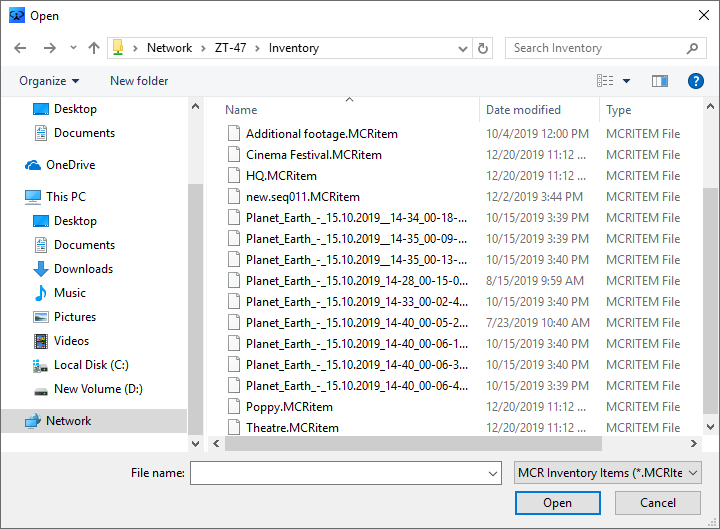Open the Organize menu

click(49, 81)
